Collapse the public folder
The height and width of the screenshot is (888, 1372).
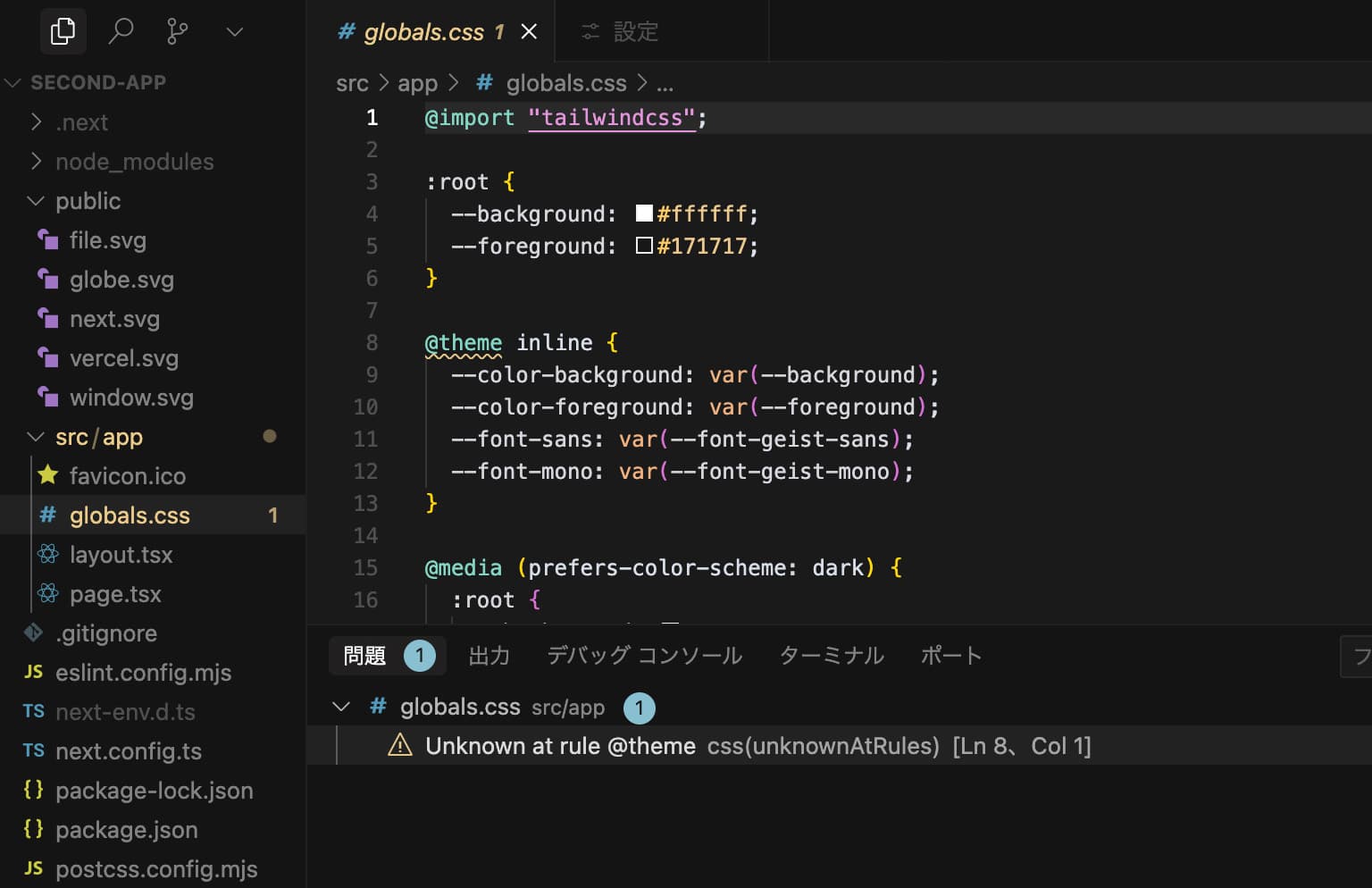tap(37, 201)
